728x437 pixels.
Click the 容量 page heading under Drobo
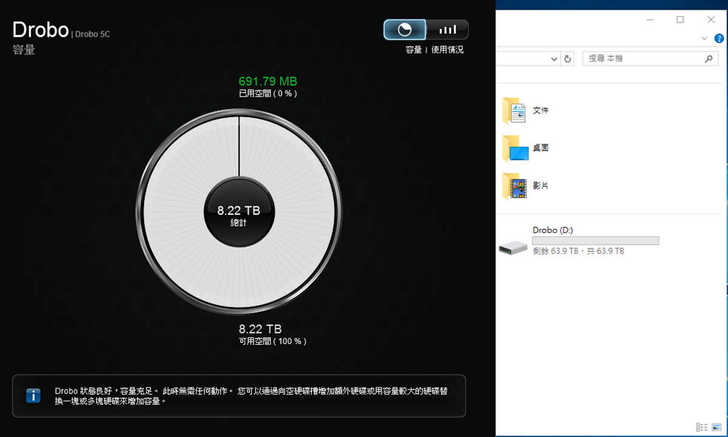(24, 49)
